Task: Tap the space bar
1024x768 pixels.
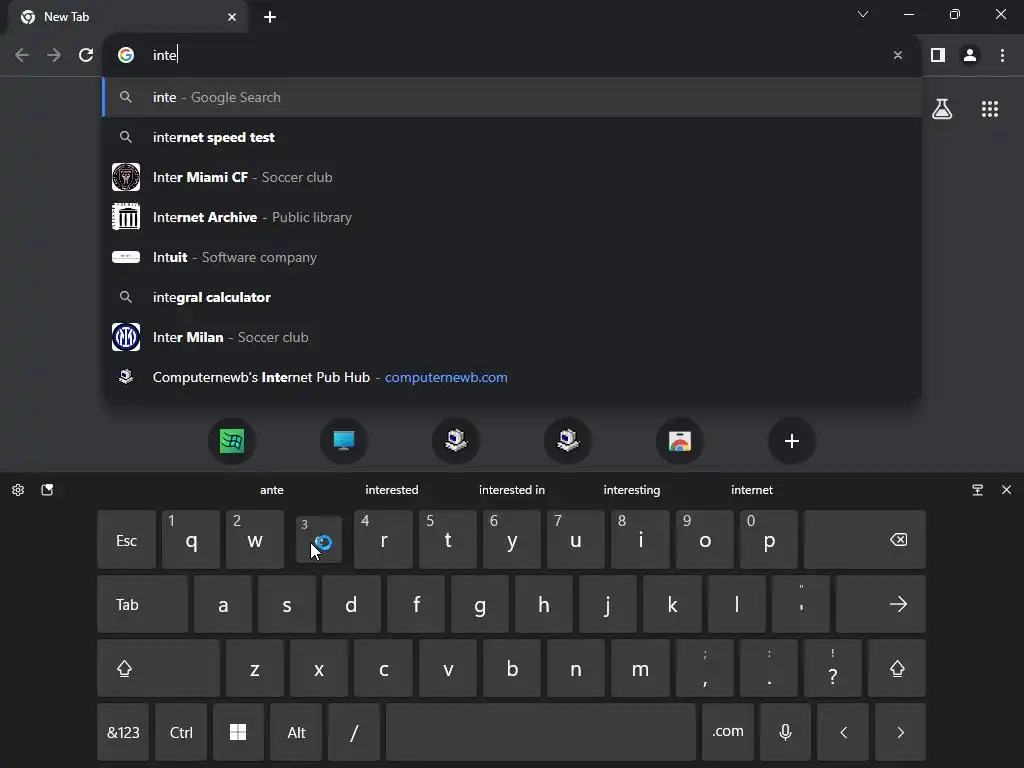Action: [x=541, y=732]
